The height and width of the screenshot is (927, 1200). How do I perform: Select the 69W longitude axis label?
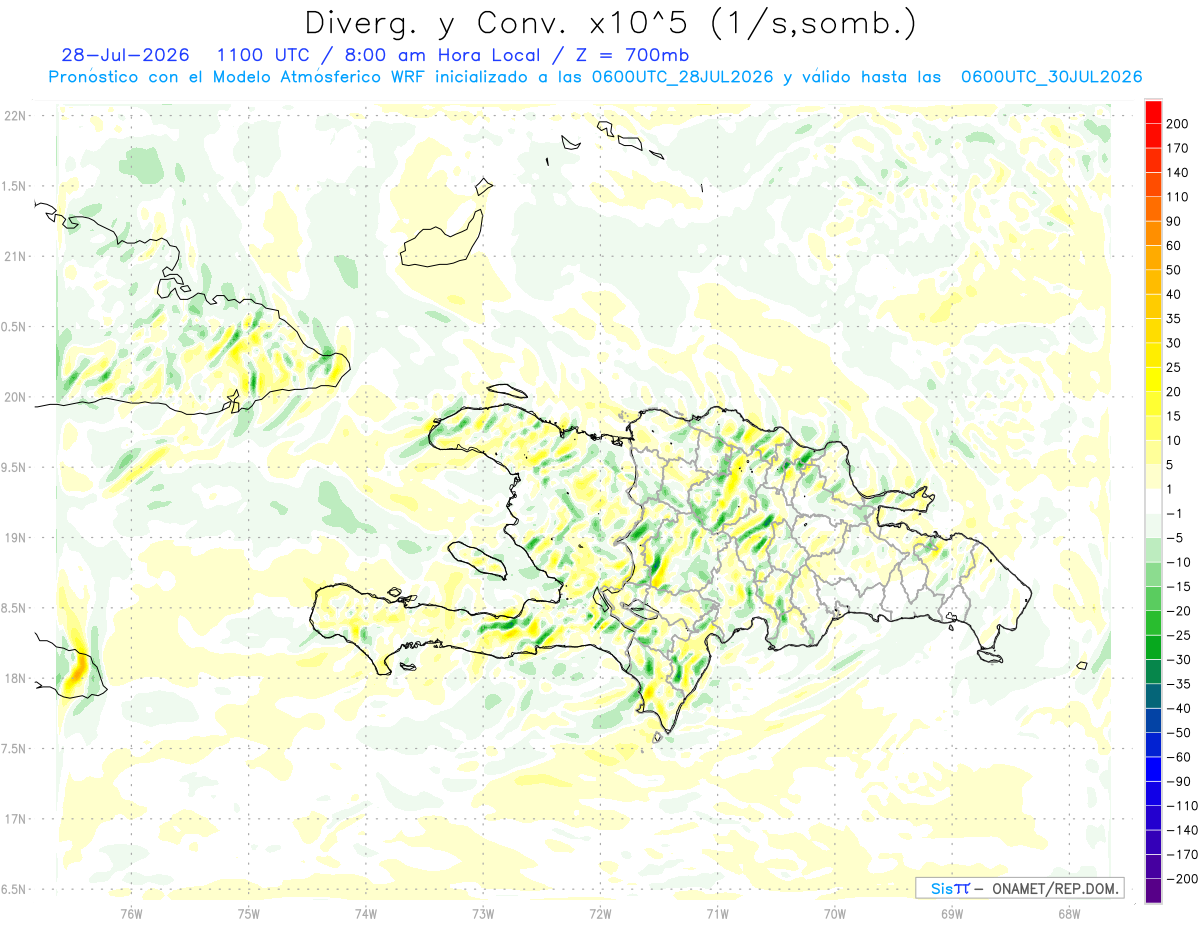tap(952, 914)
